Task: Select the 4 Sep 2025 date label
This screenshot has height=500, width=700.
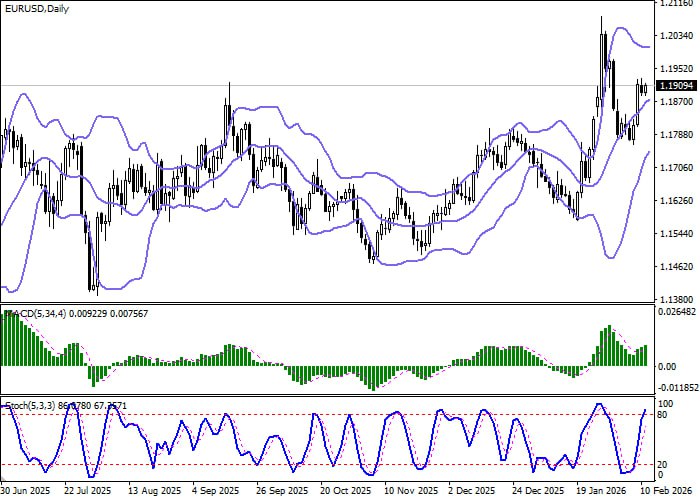Action: point(214,492)
